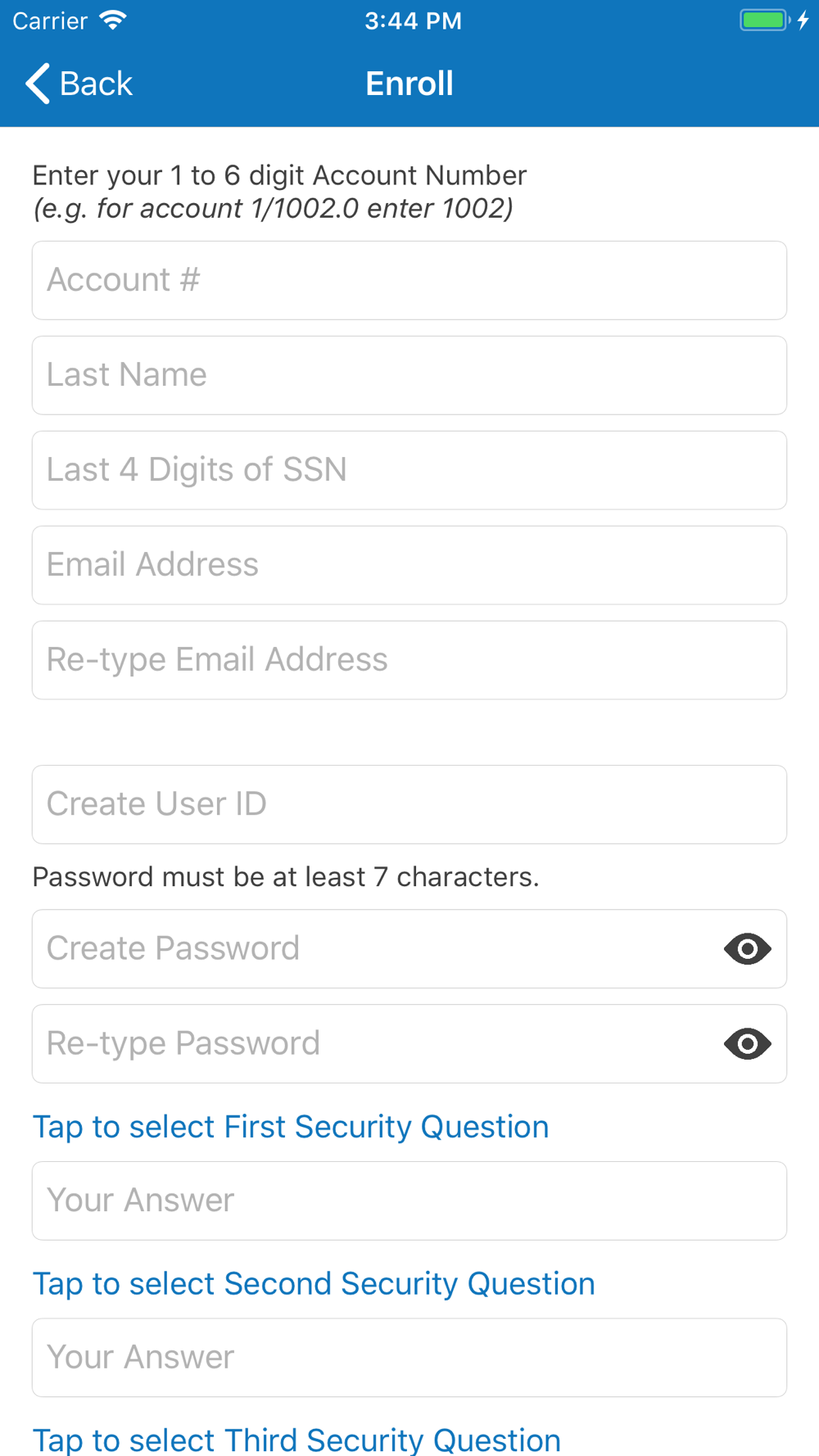The image size is (819, 1456).
Task: Tap the Wi-Fi status icon
Action: click(x=113, y=20)
